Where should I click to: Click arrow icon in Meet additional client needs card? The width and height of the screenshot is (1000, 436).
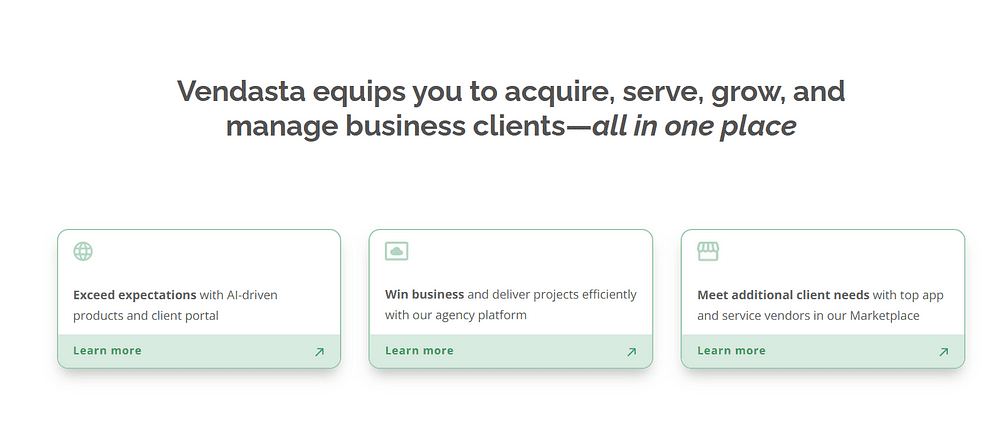tap(943, 351)
